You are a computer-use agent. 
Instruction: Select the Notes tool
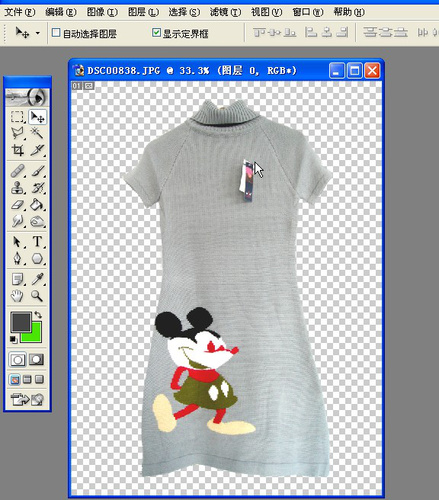tap(17, 279)
